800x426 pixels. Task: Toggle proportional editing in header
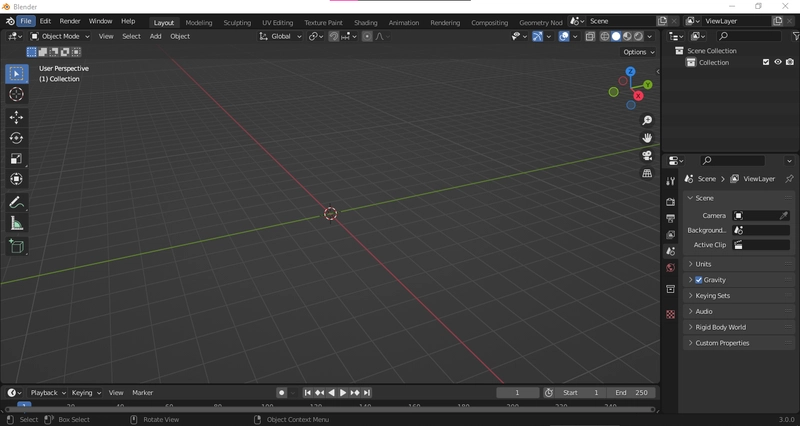367,36
